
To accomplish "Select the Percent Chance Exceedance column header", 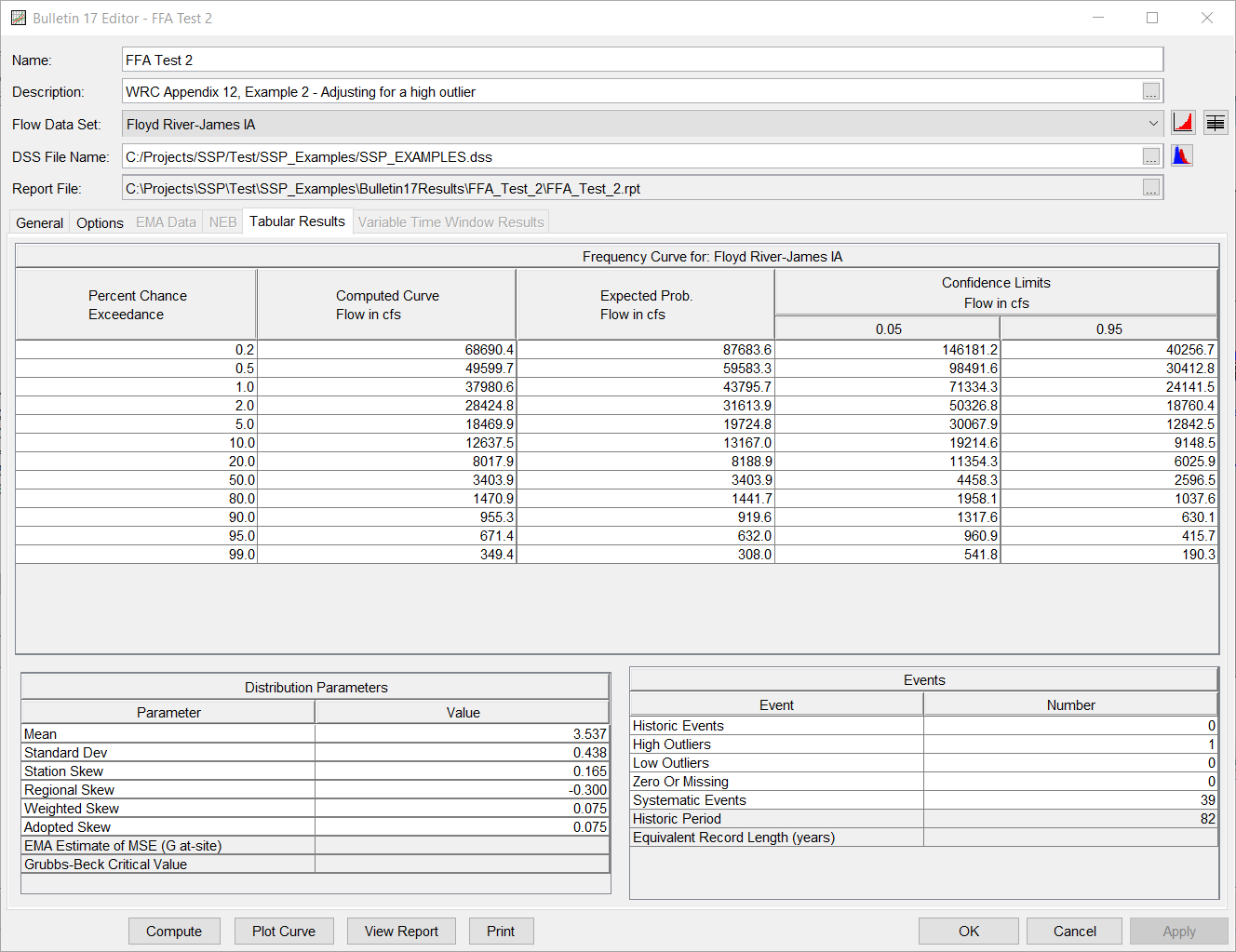I will (x=137, y=304).
